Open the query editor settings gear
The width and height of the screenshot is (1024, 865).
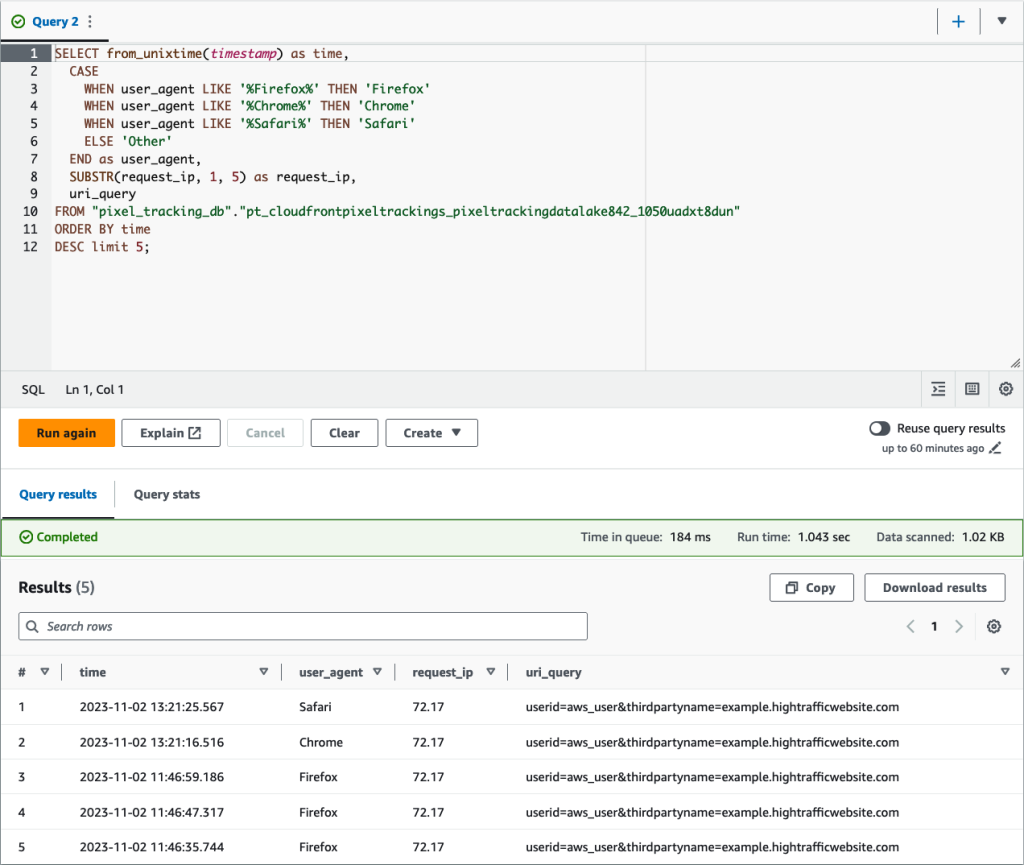1005,389
